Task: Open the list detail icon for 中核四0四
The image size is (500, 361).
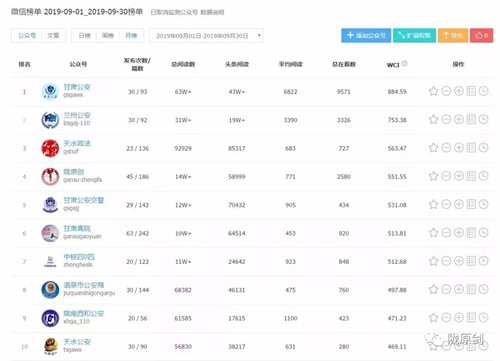Action: 471,261
